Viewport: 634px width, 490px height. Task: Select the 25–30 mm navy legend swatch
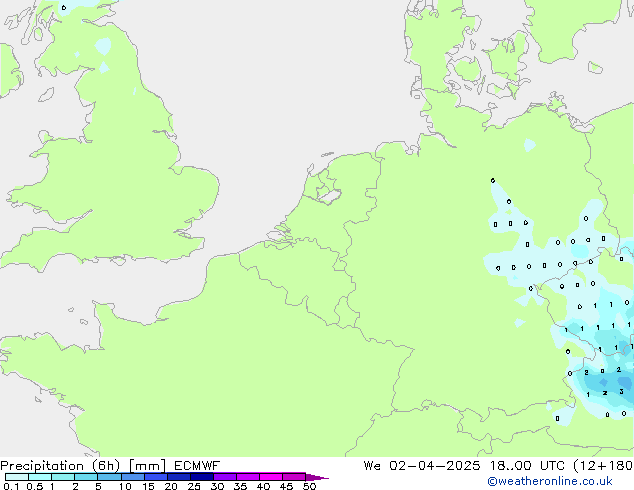tap(202, 477)
